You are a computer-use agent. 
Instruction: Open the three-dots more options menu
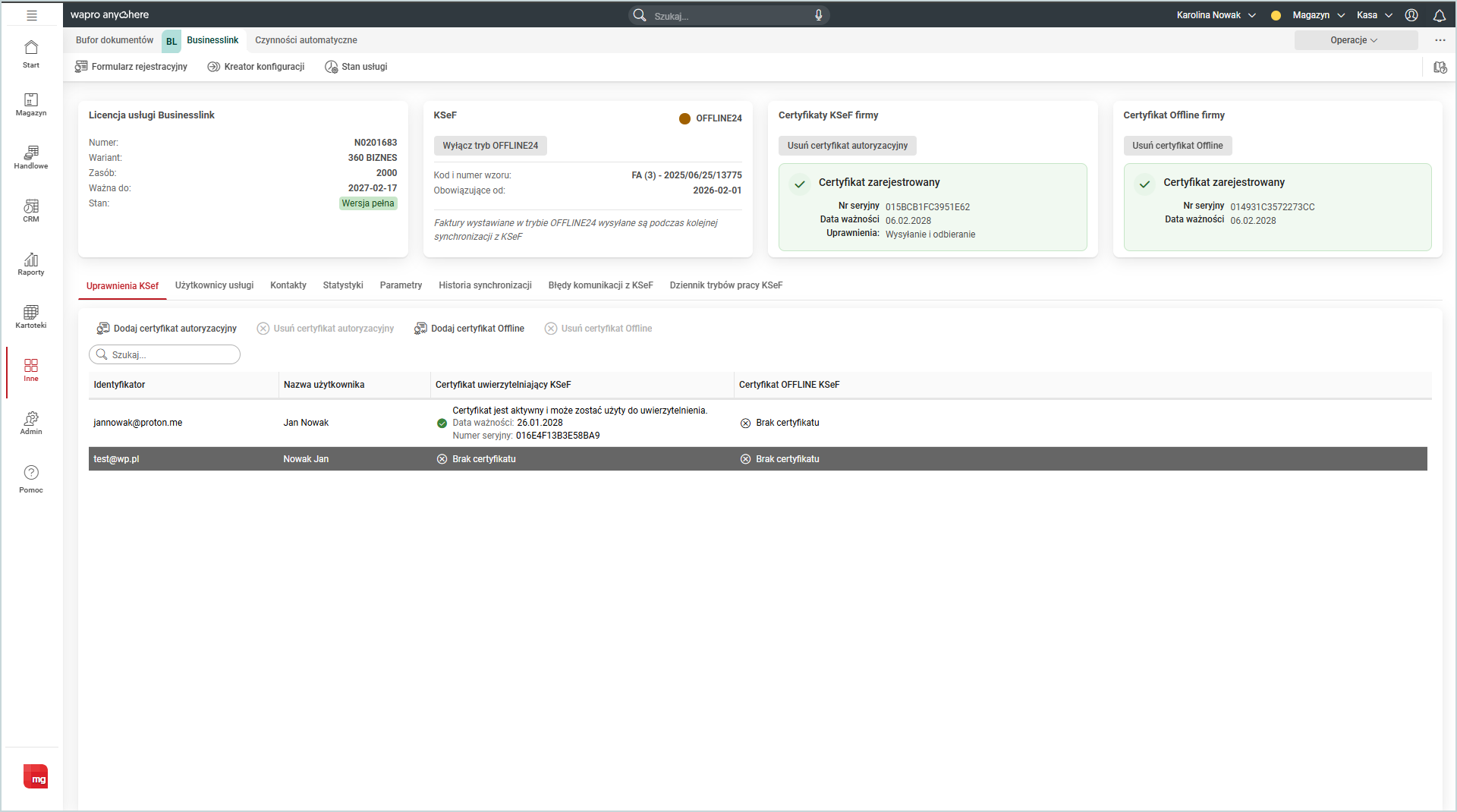1440,40
